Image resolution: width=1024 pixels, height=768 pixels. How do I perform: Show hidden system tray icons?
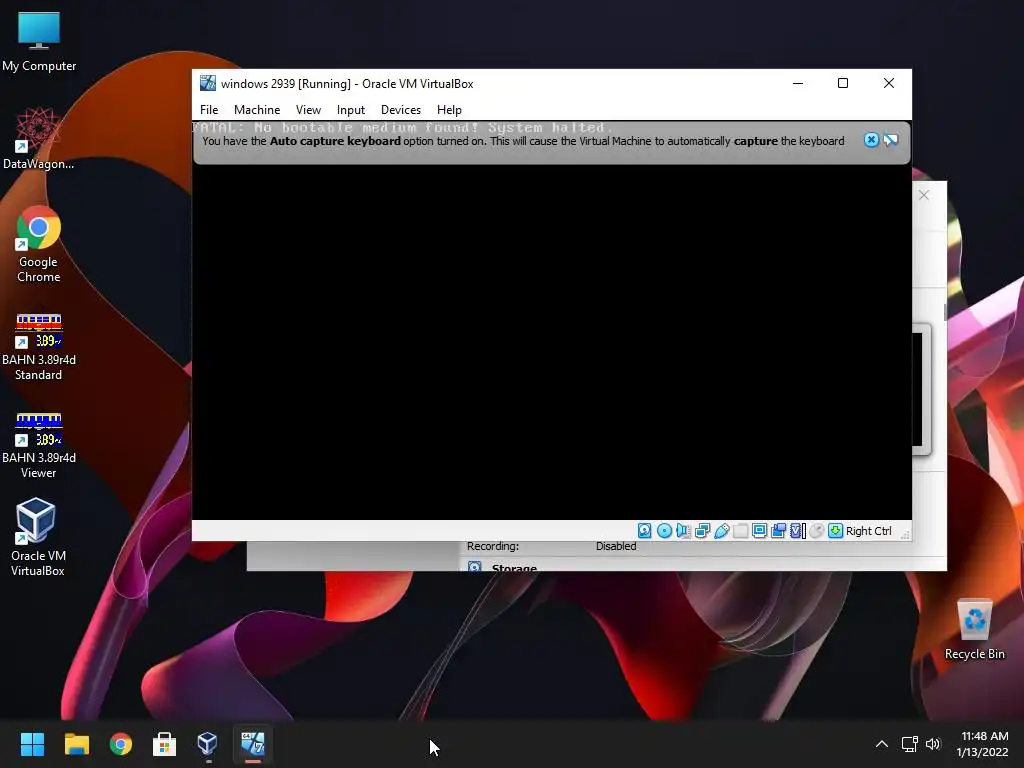pos(882,744)
